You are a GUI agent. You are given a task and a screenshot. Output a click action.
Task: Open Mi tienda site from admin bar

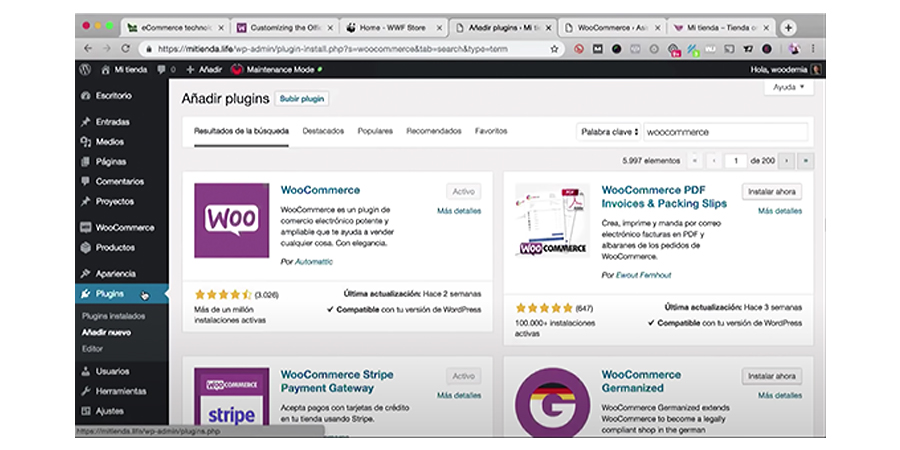pyautogui.click(x=124, y=69)
